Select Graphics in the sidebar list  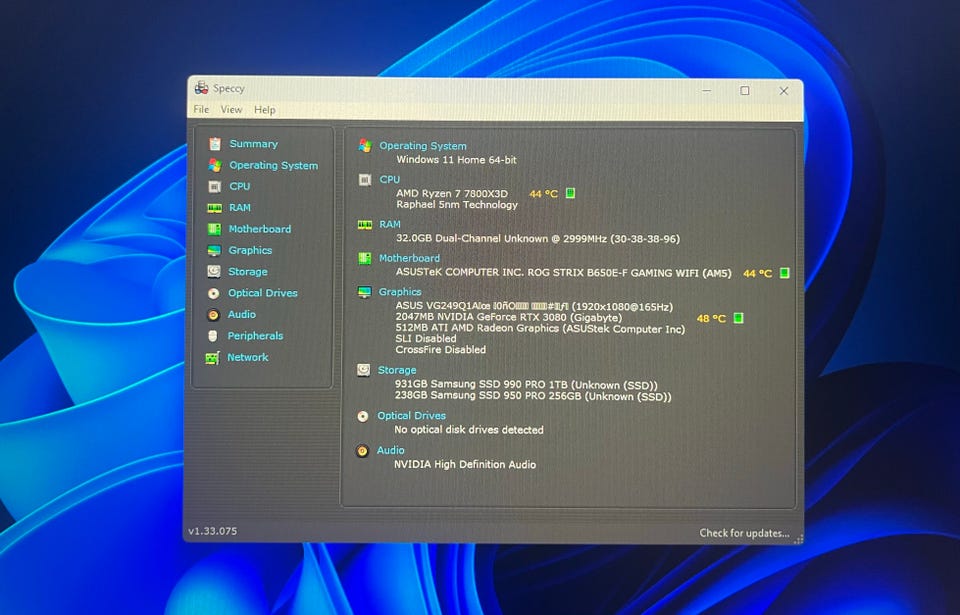[250, 251]
